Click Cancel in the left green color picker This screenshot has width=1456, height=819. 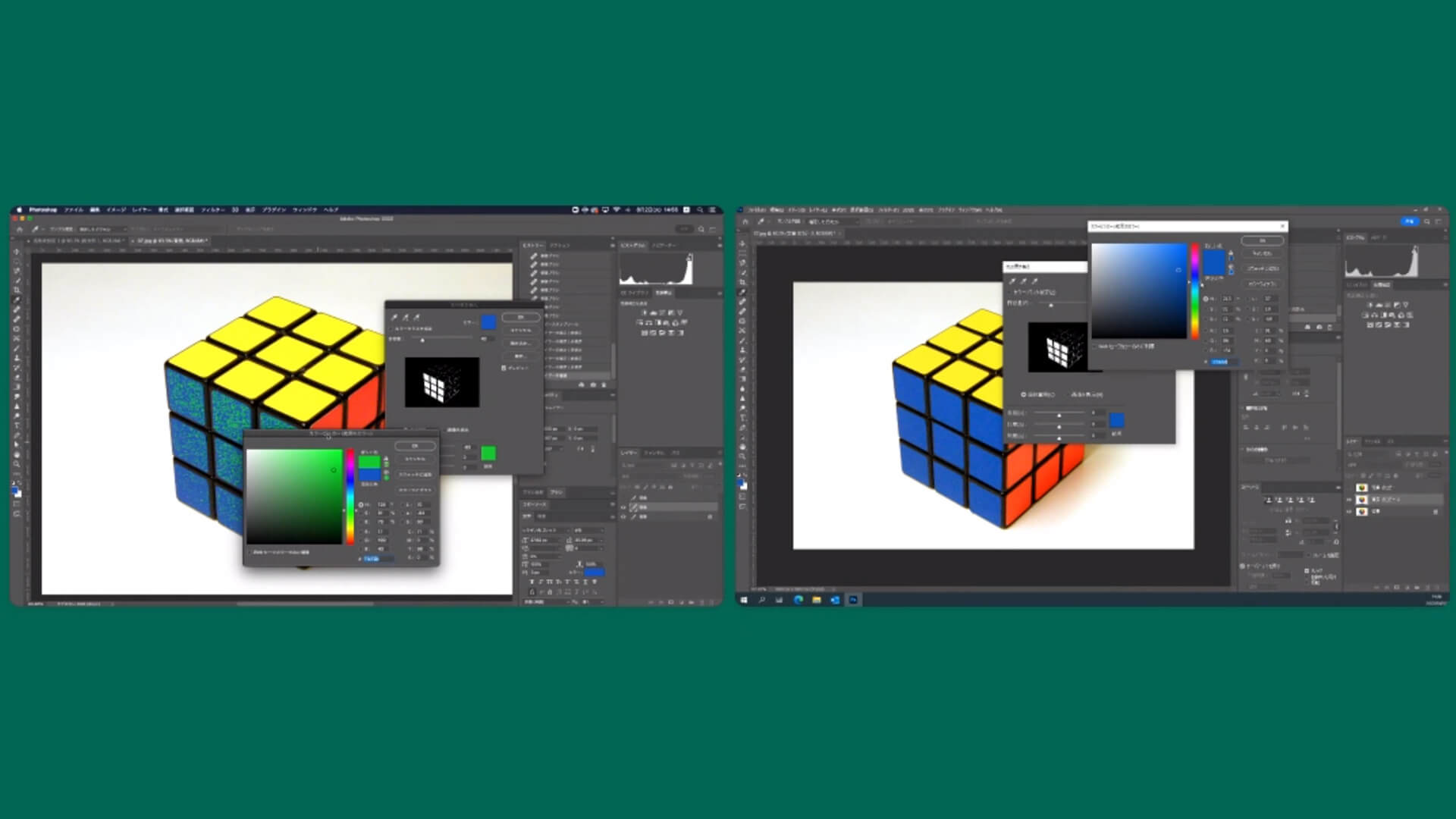pyautogui.click(x=415, y=459)
